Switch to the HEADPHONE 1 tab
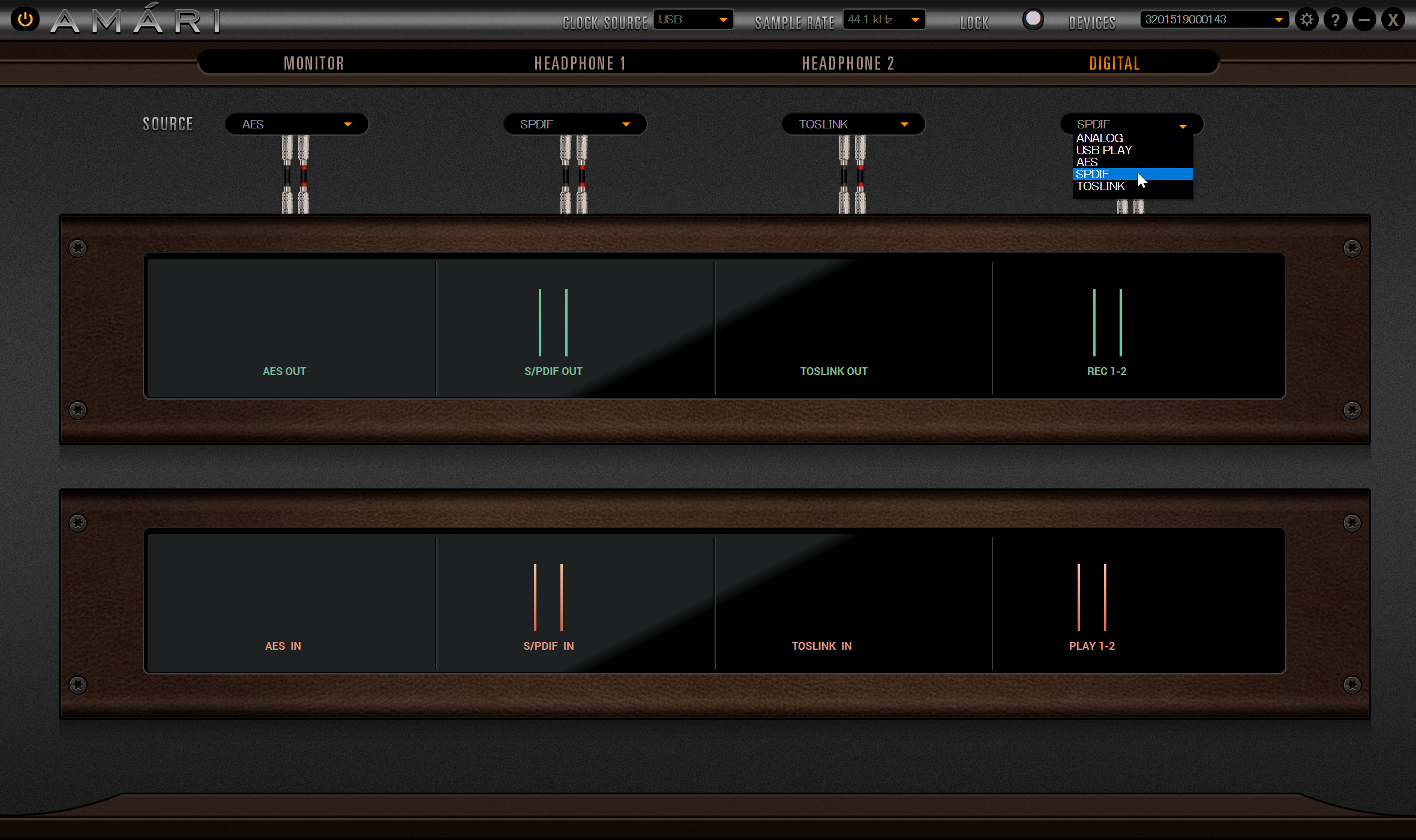1416x840 pixels. point(580,63)
